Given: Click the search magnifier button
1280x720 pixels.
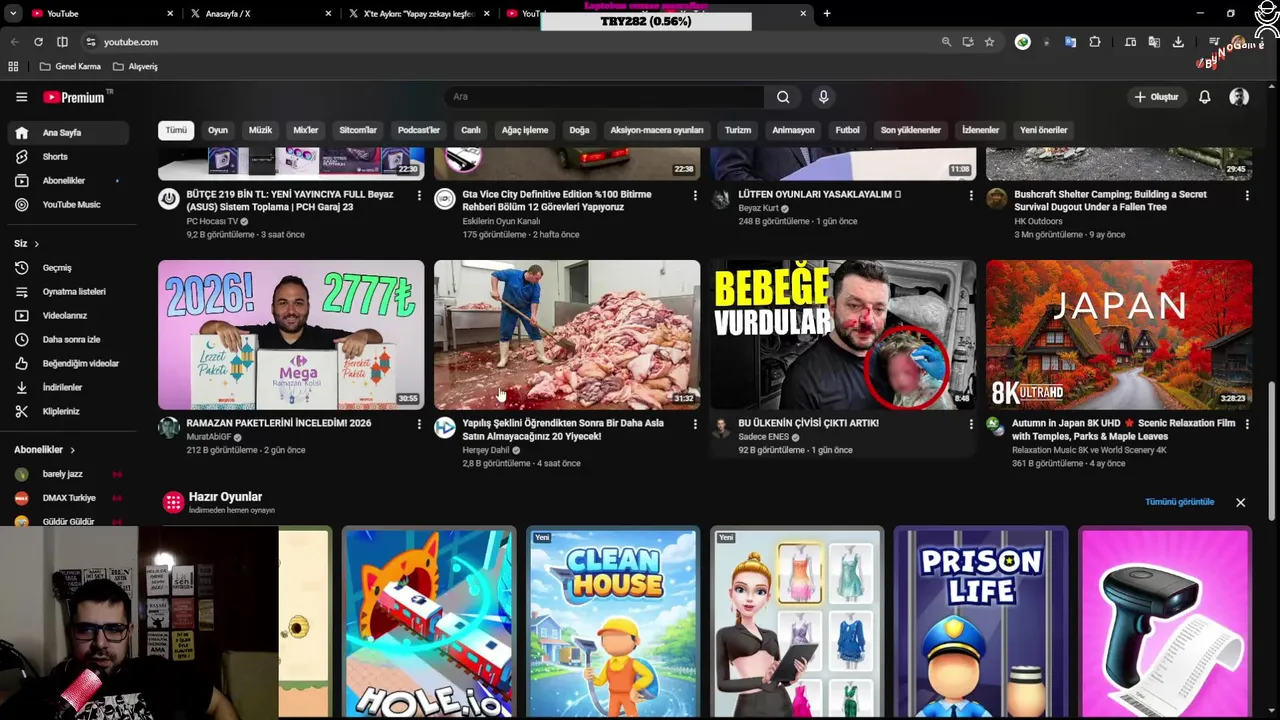Looking at the screenshot, I should [783, 97].
